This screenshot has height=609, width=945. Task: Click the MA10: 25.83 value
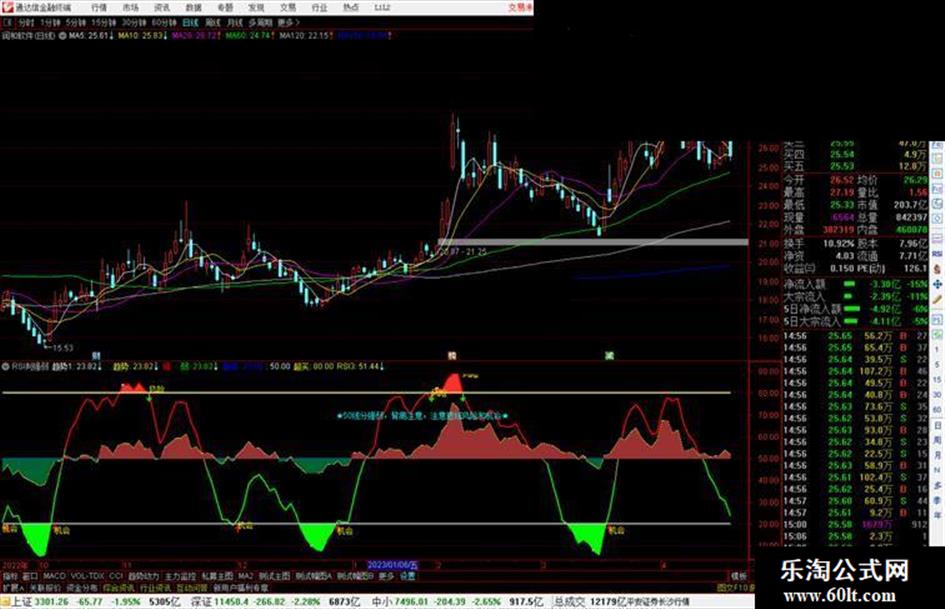pos(142,36)
